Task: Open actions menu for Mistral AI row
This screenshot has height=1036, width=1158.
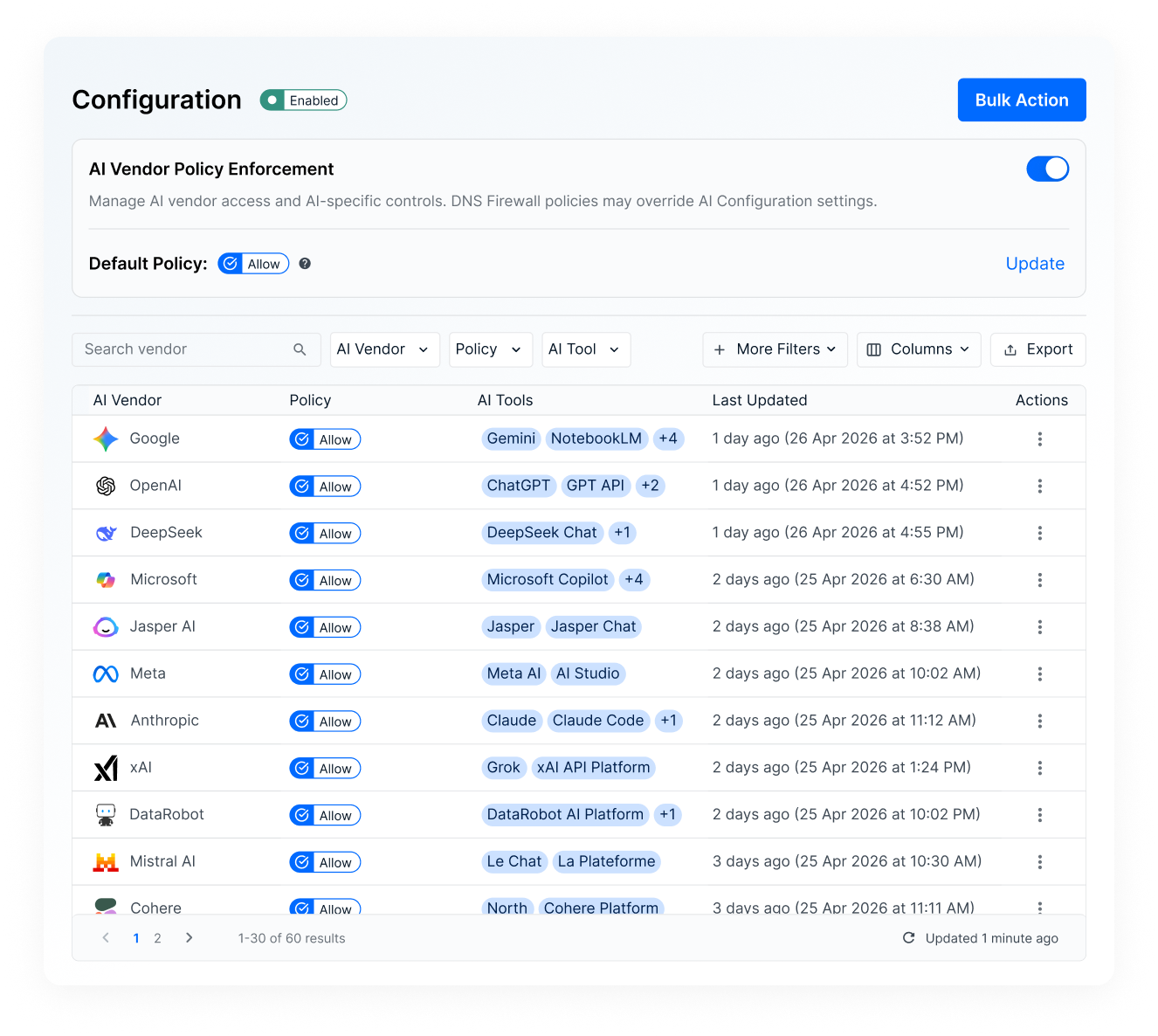Action: 1039,862
